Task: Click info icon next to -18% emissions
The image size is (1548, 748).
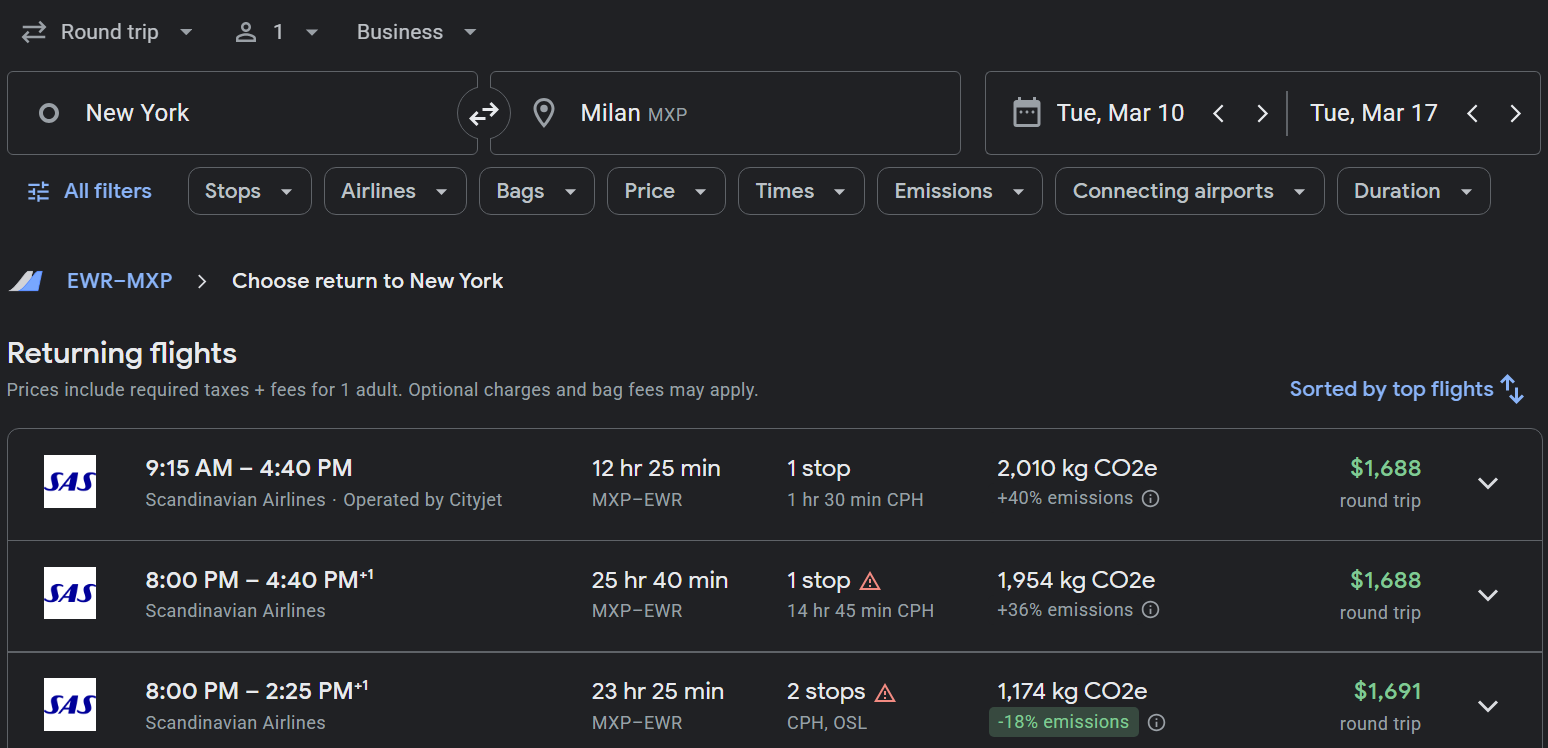Action: (x=1156, y=722)
